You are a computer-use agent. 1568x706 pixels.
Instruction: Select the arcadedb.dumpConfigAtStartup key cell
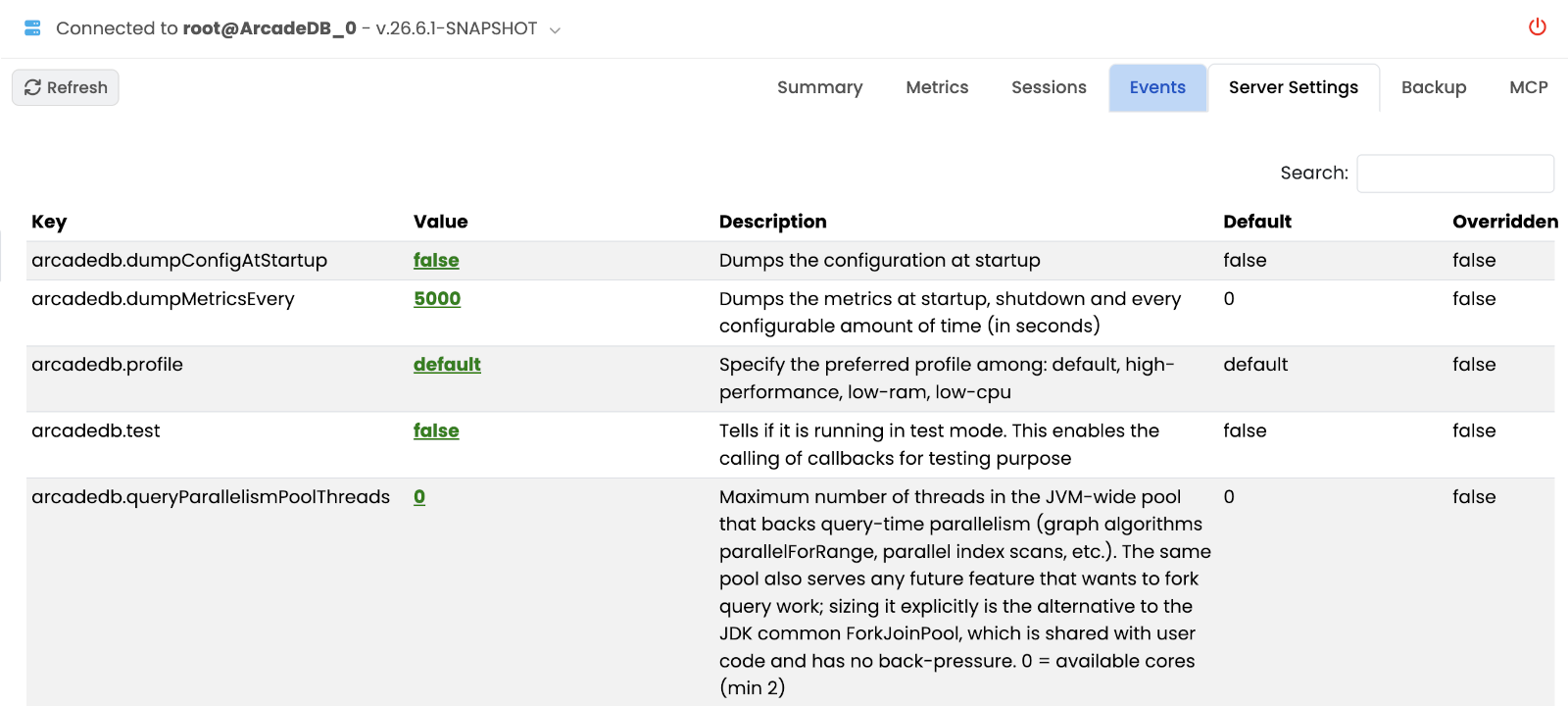coord(179,260)
